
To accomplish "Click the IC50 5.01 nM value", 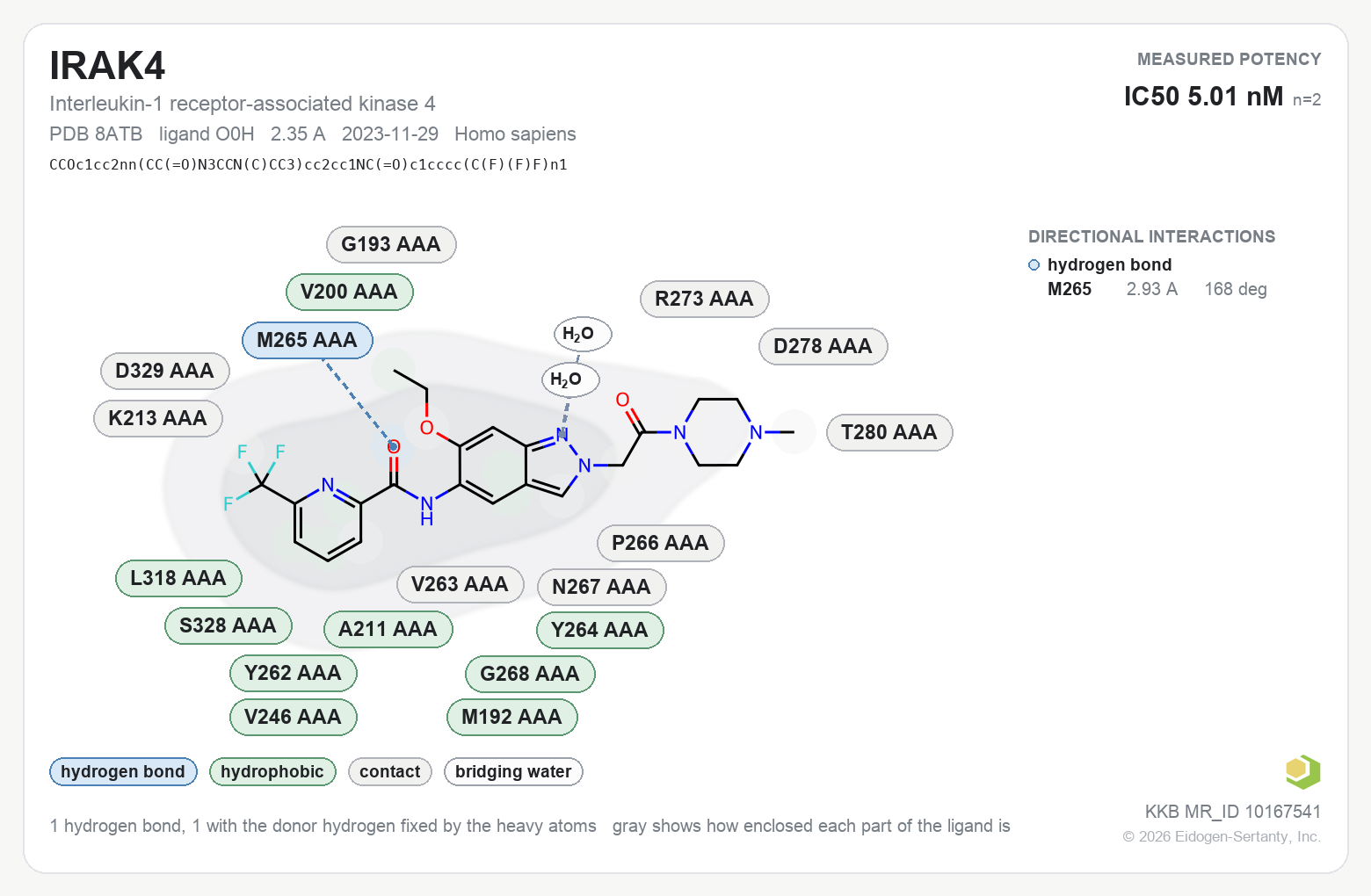I will point(1203,96).
